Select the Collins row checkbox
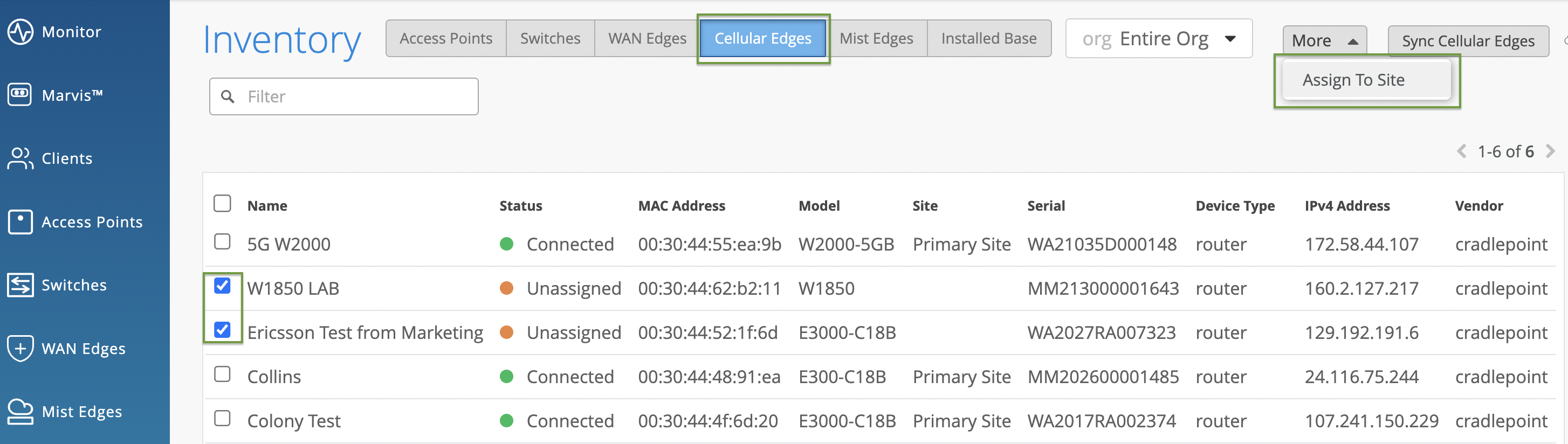Image resolution: width=1568 pixels, height=444 pixels. click(x=222, y=374)
